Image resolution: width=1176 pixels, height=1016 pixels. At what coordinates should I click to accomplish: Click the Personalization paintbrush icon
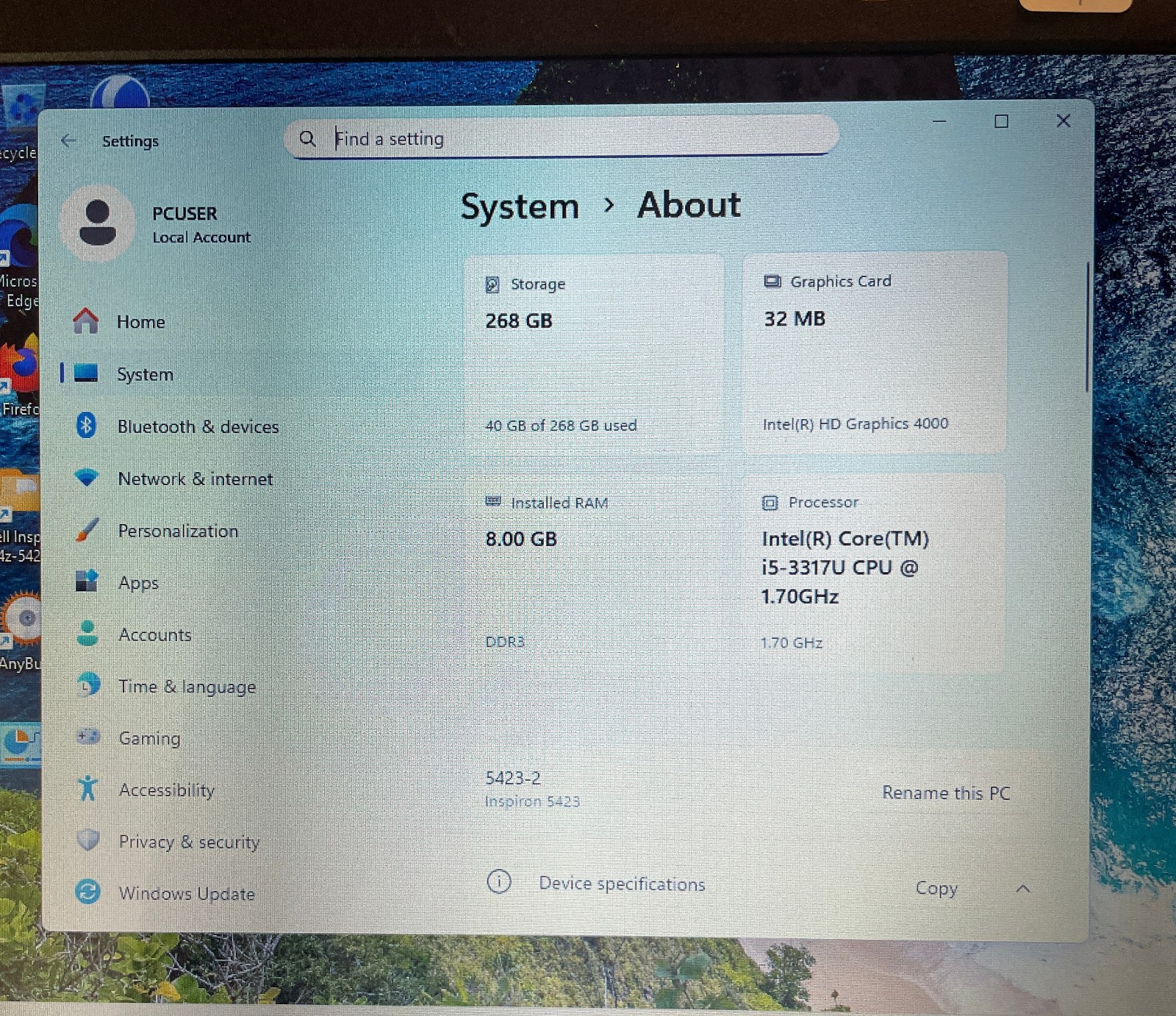87,530
